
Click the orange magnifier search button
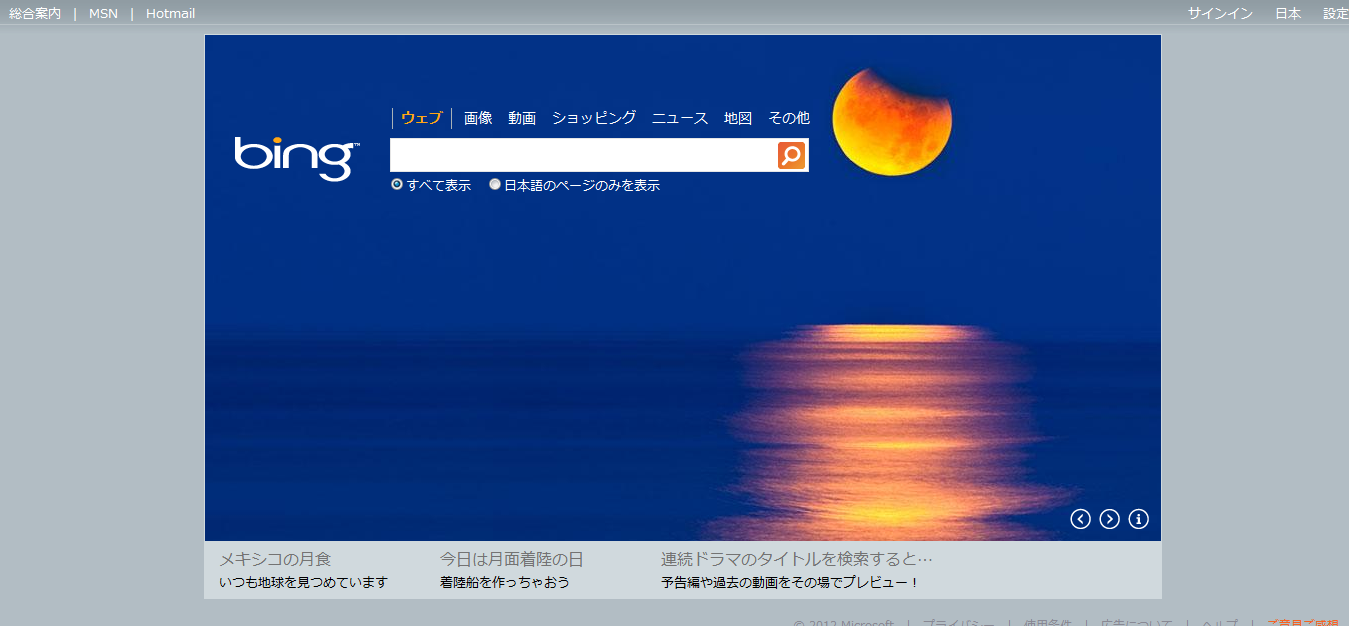point(791,155)
